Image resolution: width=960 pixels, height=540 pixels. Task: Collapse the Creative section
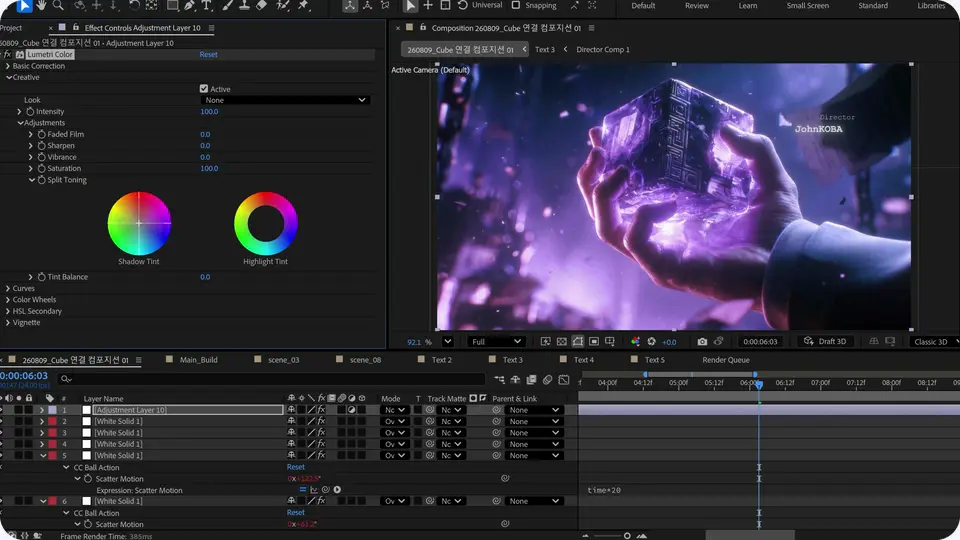pyautogui.click(x=9, y=77)
